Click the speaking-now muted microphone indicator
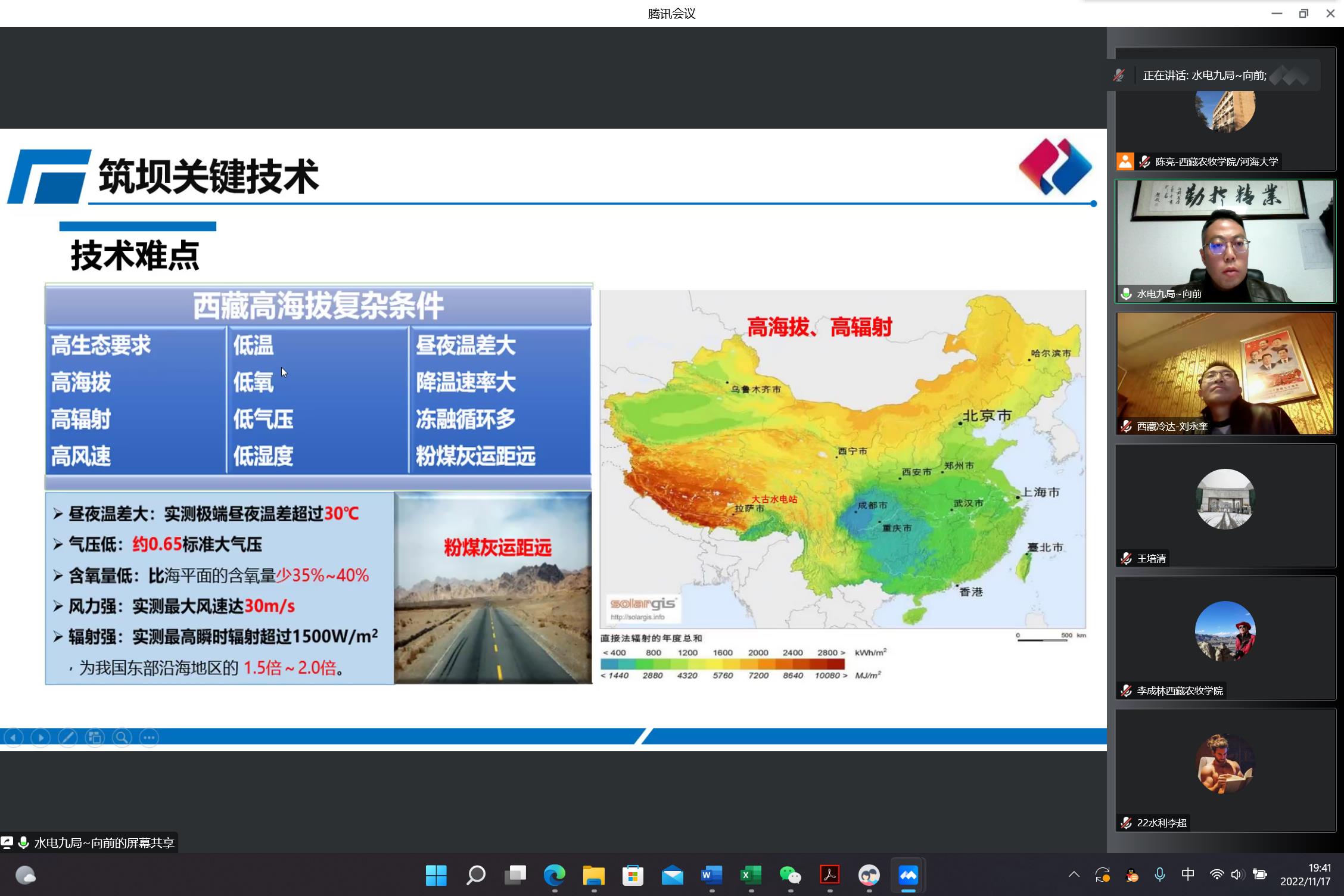 [x=1119, y=76]
